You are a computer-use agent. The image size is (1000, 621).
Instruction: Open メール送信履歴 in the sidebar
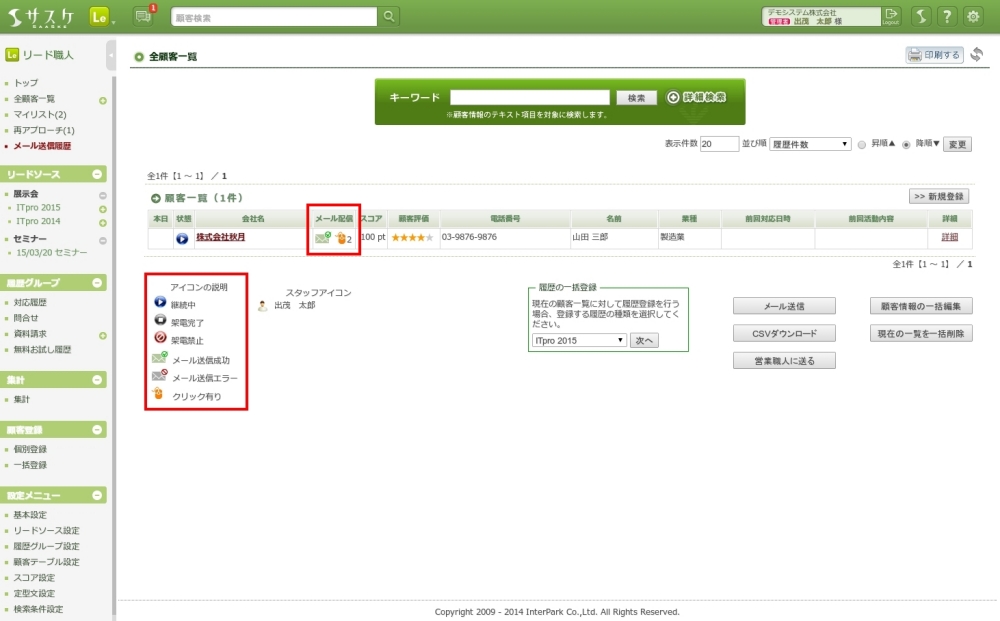pyautogui.click(x=42, y=146)
